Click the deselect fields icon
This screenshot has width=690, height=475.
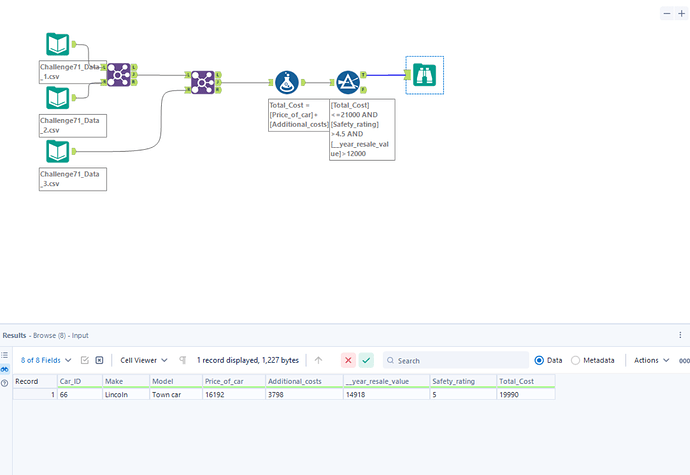[99, 360]
